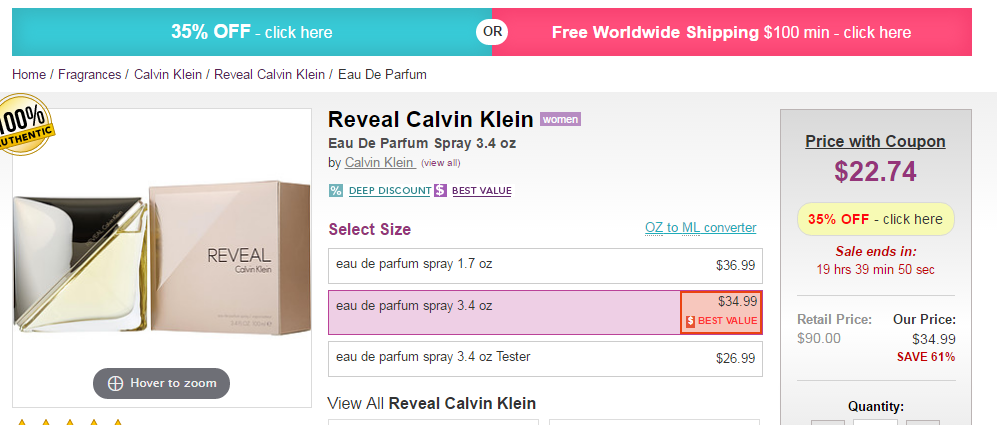Click the Deep Discount percent icon
997x425 pixels.
coord(336,191)
